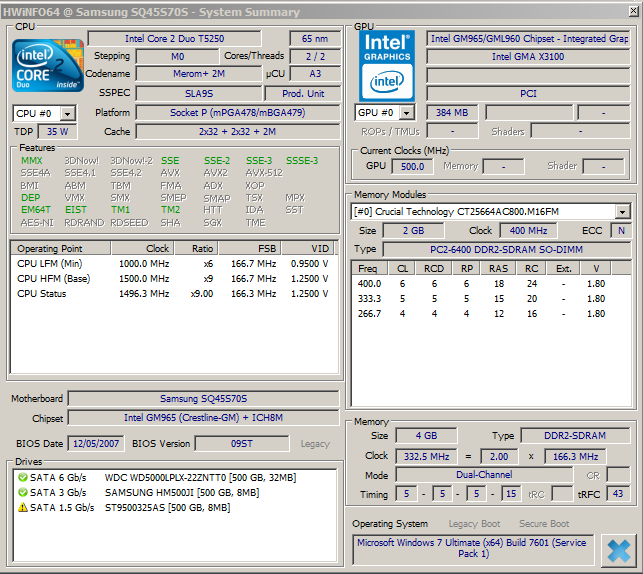This screenshot has height=574, width=643.
Task: Click the Dual-Channel memory mode field
Action: (484, 475)
